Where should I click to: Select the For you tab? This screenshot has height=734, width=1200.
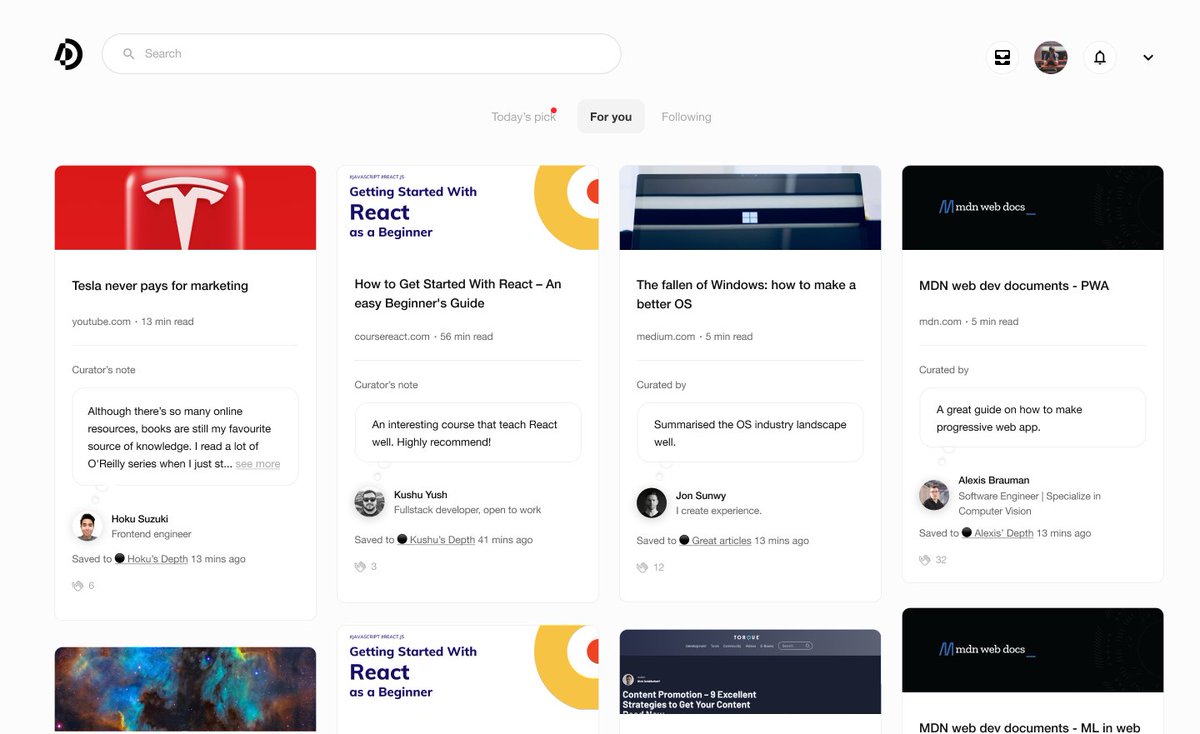click(611, 117)
